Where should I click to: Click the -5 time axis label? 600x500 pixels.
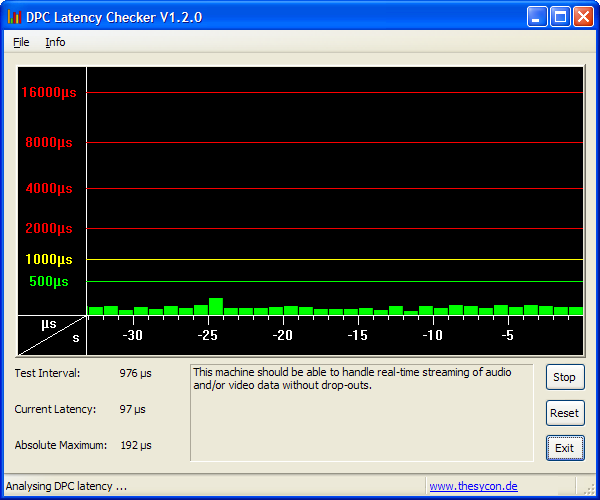[x=507, y=336]
